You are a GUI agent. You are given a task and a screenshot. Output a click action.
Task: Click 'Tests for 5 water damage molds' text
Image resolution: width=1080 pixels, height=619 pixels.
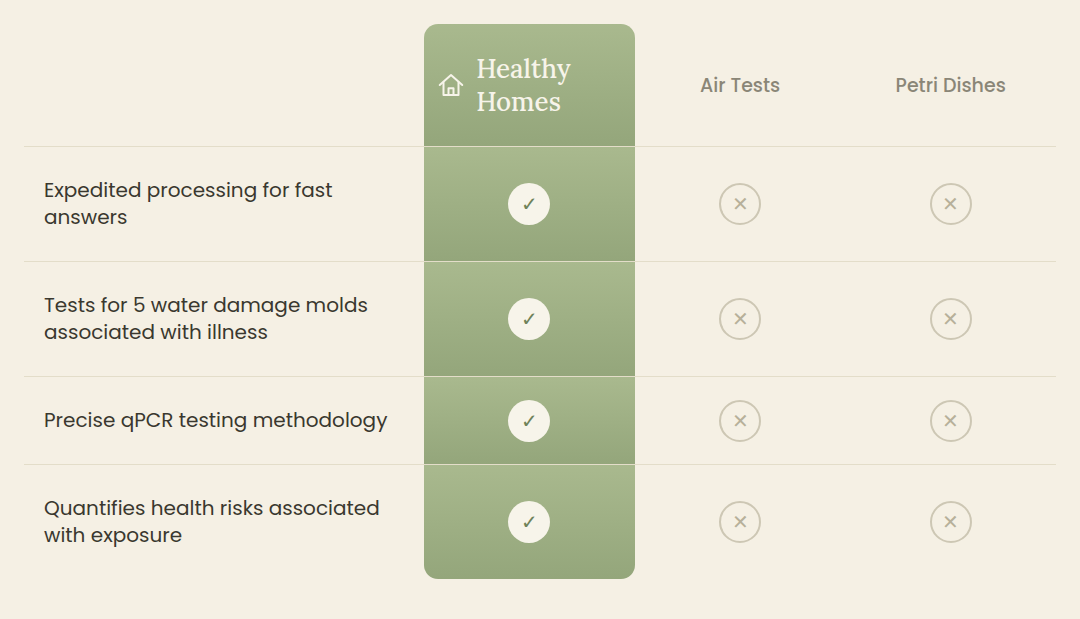click(206, 318)
